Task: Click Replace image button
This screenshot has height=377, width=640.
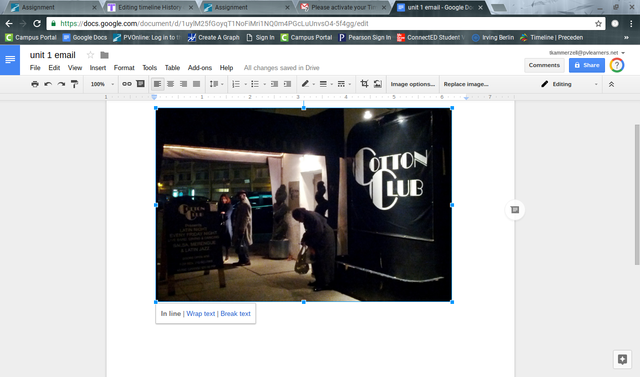Action: point(466,84)
